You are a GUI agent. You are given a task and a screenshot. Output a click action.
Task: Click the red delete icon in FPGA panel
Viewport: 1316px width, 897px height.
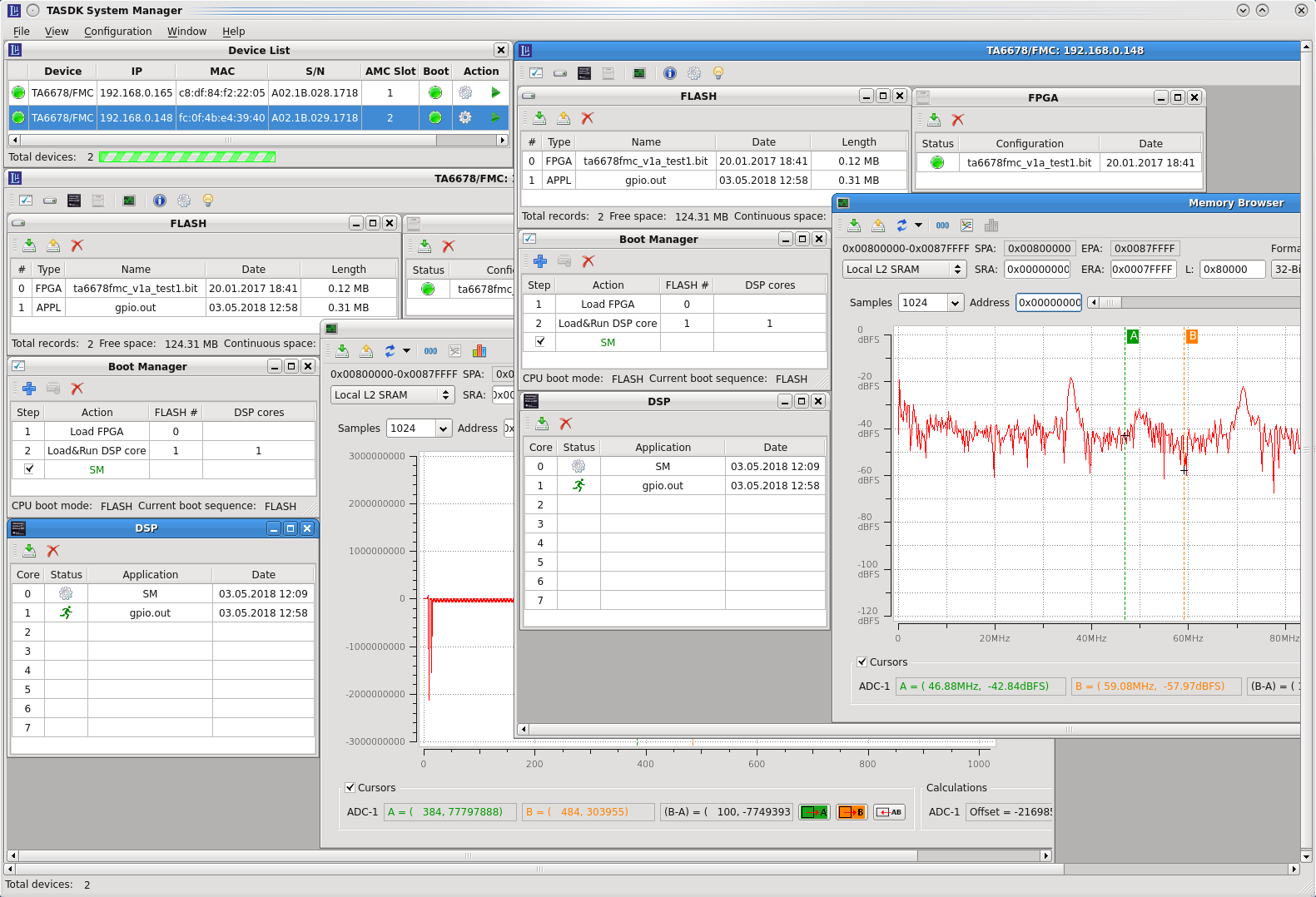coord(958,120)
